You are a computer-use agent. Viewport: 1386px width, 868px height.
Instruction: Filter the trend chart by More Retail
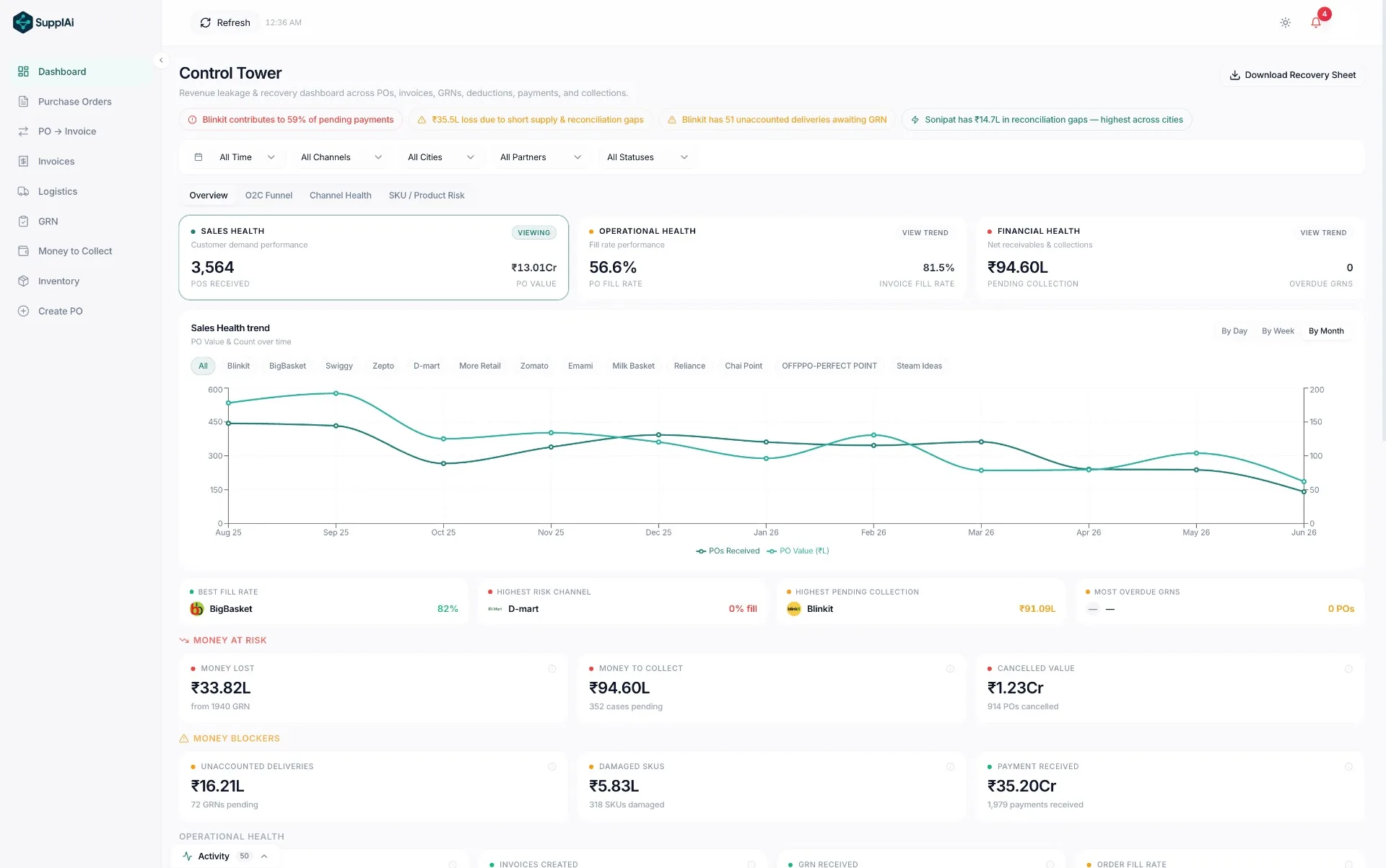(480, 366)
